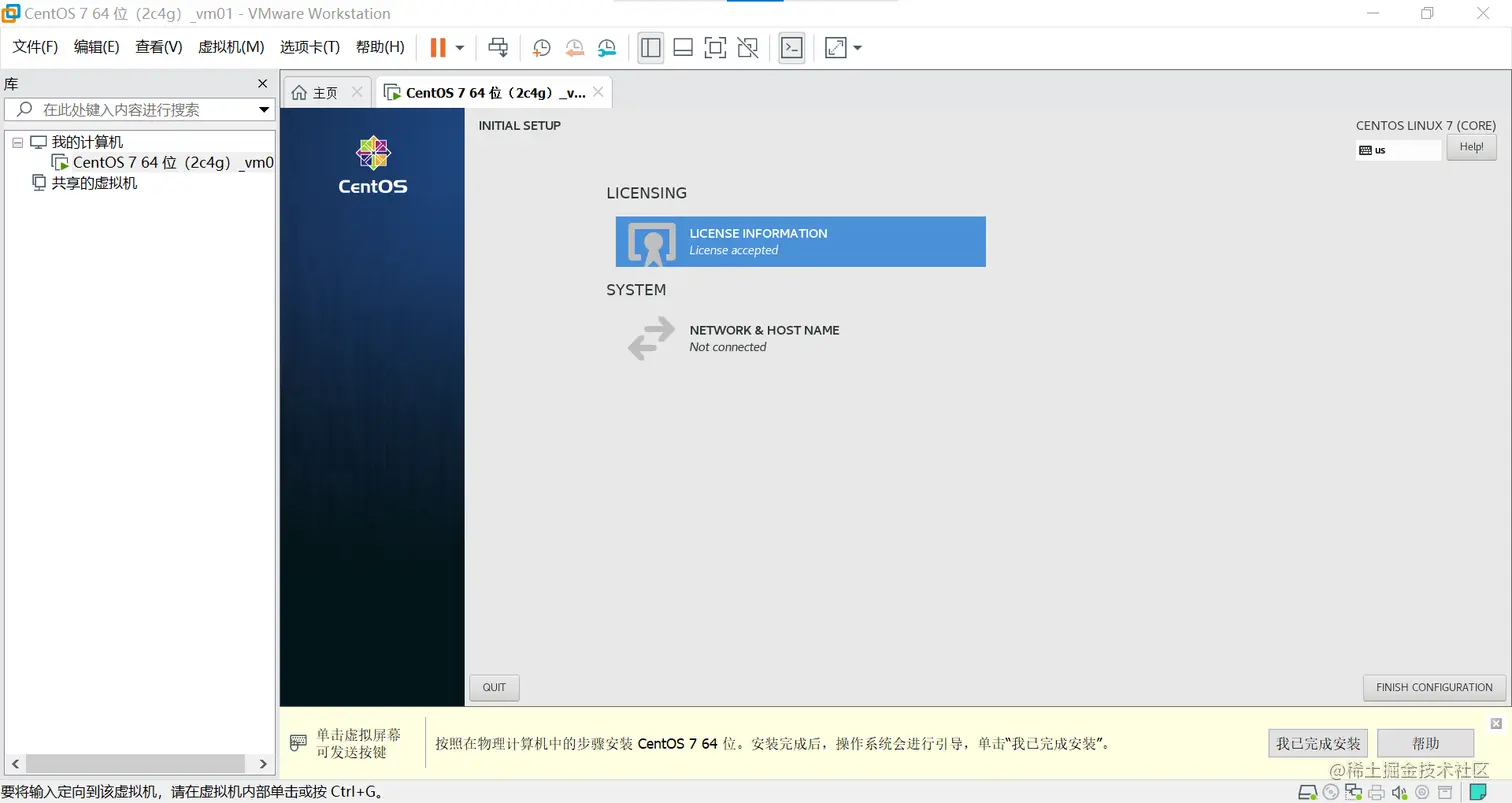Click FINISH CONFIGURATION button

[x=1434, y=687]
